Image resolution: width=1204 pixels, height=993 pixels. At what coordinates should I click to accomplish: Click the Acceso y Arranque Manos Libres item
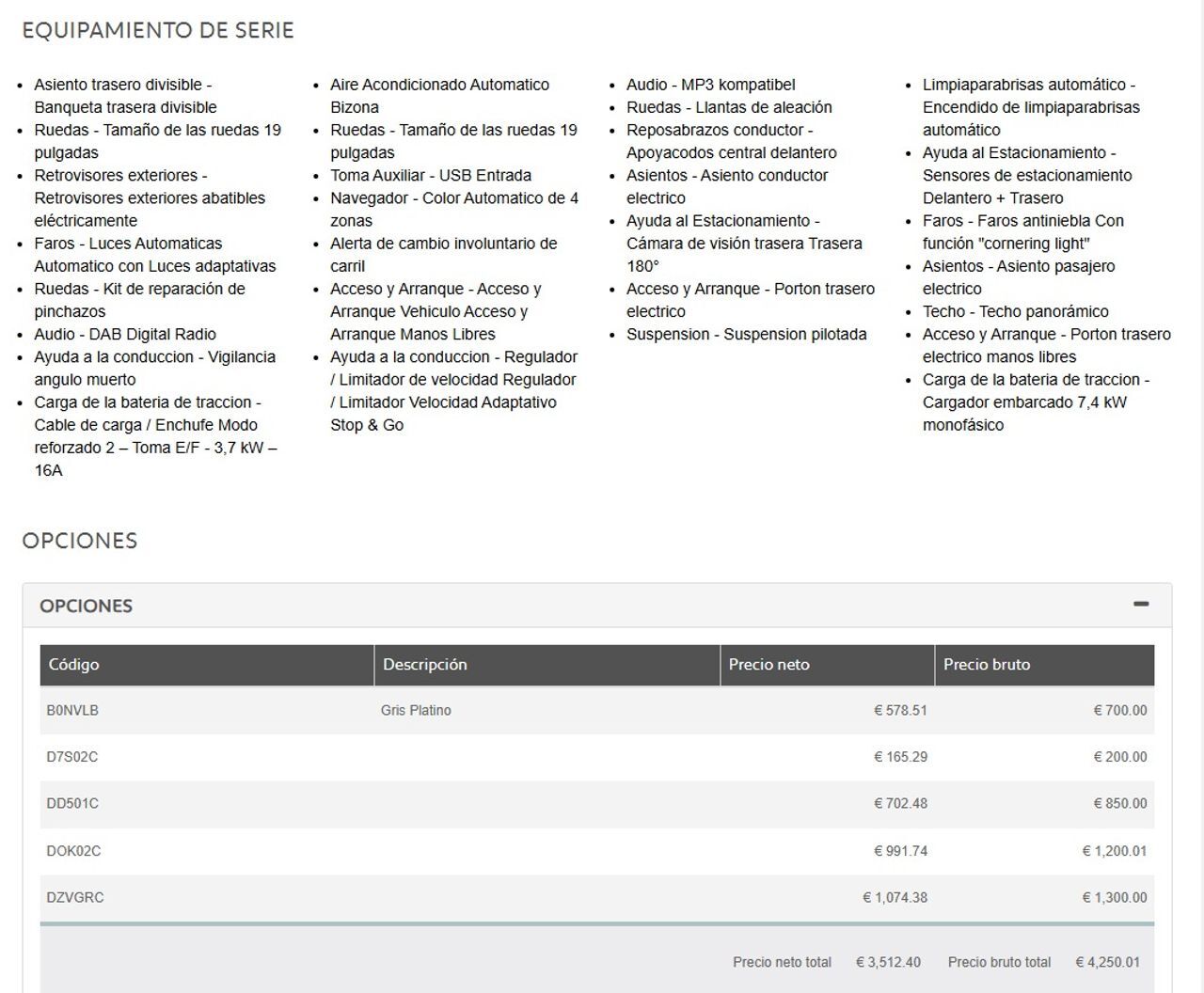(436, 311)
